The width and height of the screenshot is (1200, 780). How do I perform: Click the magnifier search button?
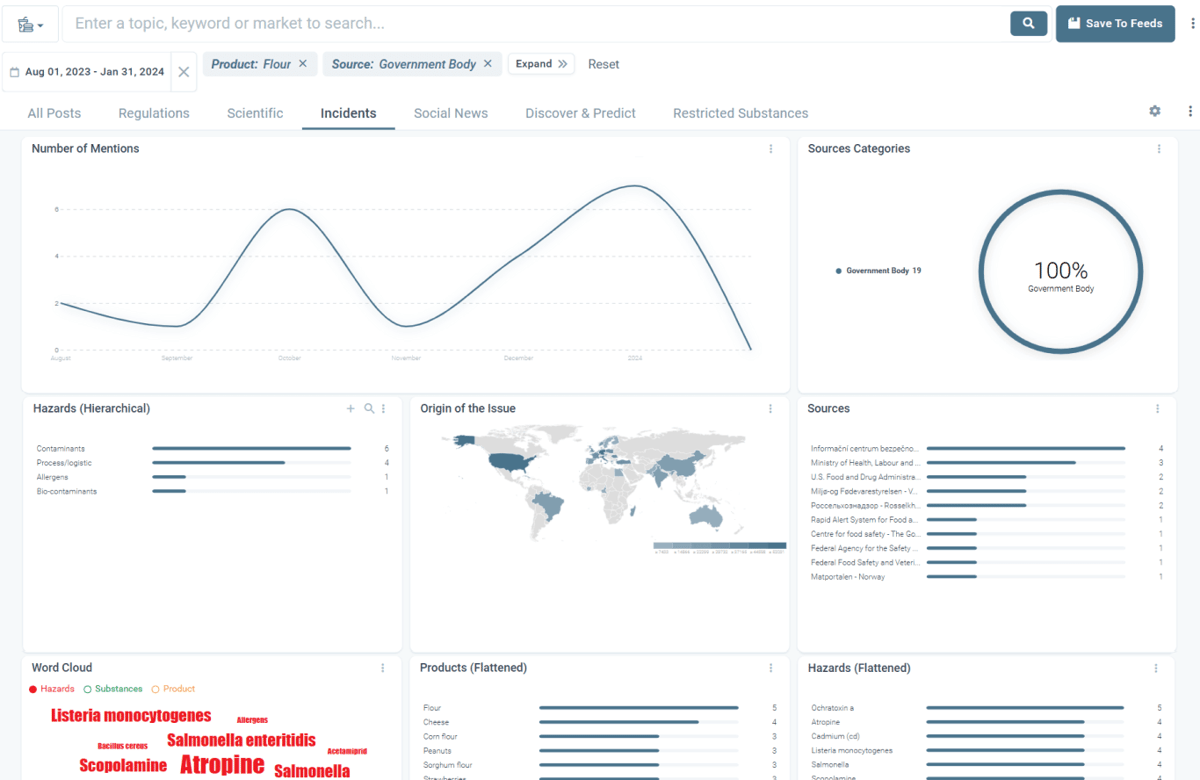[x=1028, y=23]
